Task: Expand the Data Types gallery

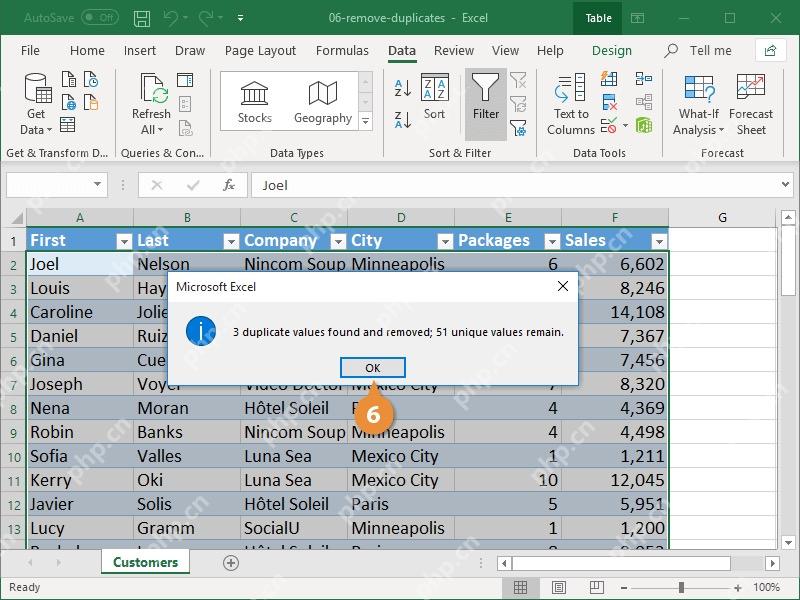Action: pyautogui.click(x=365, y=121)
